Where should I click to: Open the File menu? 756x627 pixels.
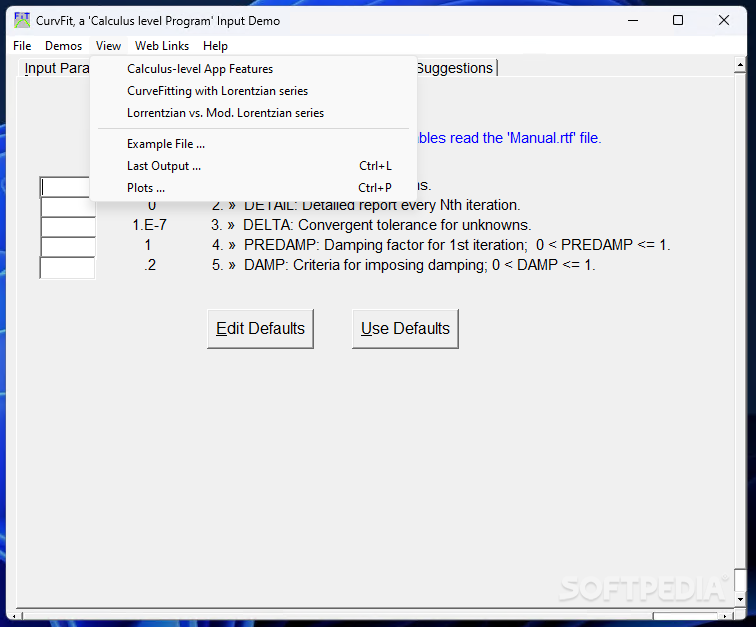pyautogui.click(x=22, y=46)
